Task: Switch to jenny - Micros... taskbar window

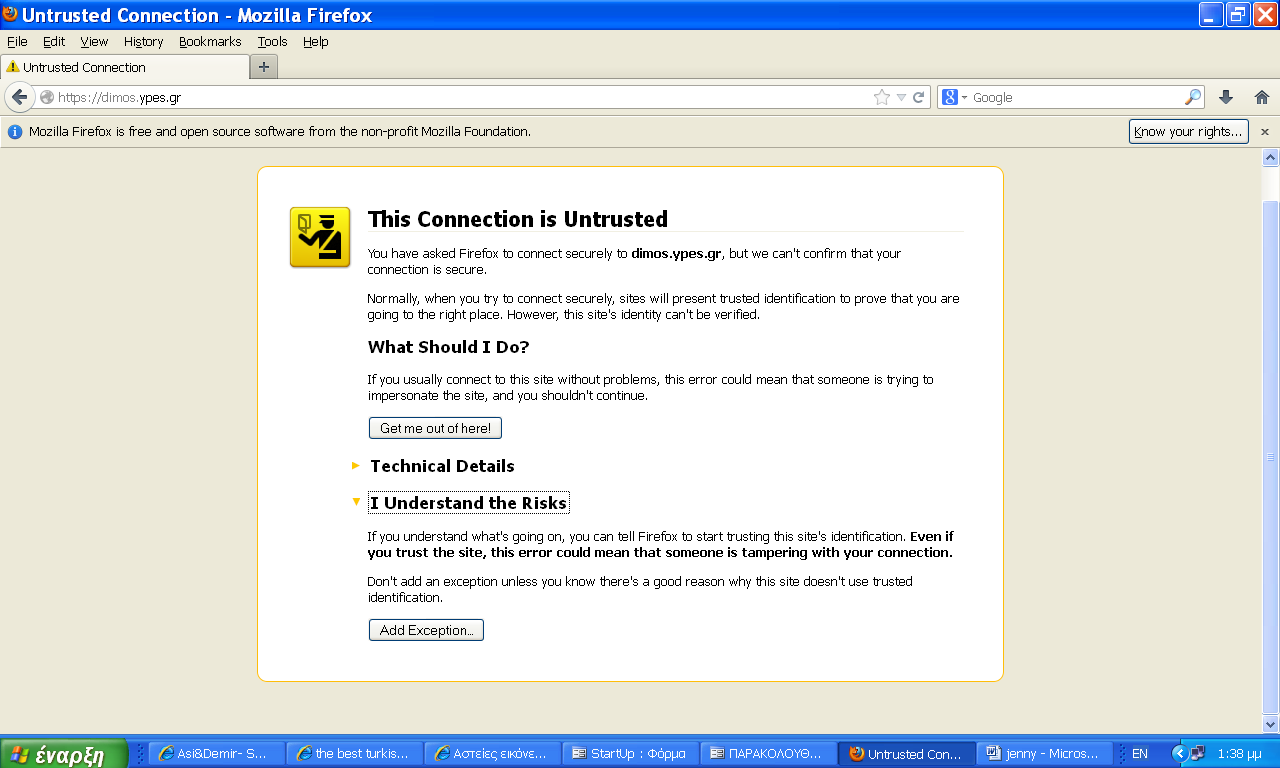Action: (1044, 754)
